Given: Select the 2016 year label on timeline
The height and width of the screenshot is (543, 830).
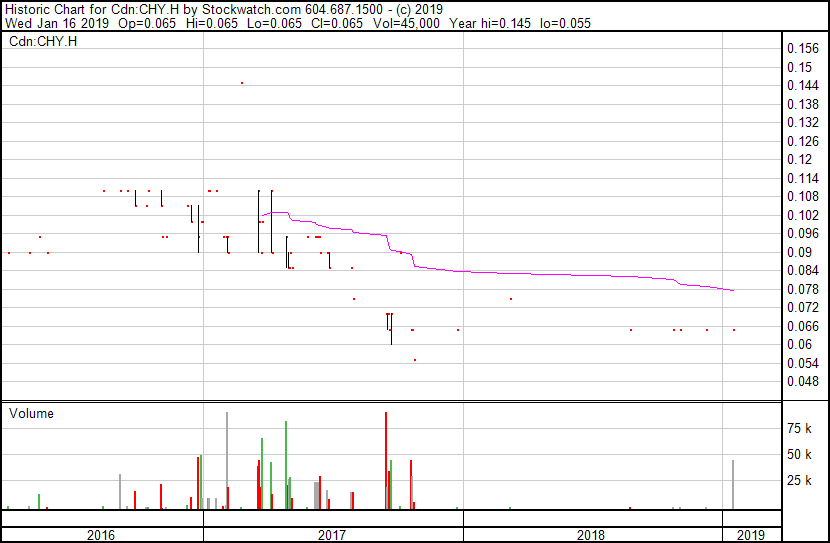Looking at the screenshot, I should [101, 534].
